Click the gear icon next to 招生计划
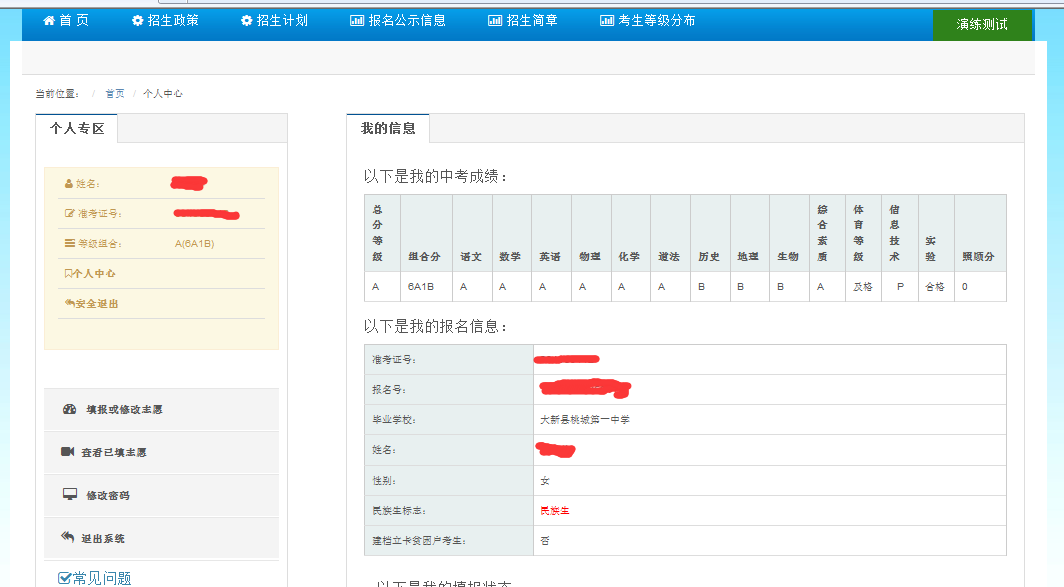This screenshot has height=587, width=1064. (x=247, y=21)
